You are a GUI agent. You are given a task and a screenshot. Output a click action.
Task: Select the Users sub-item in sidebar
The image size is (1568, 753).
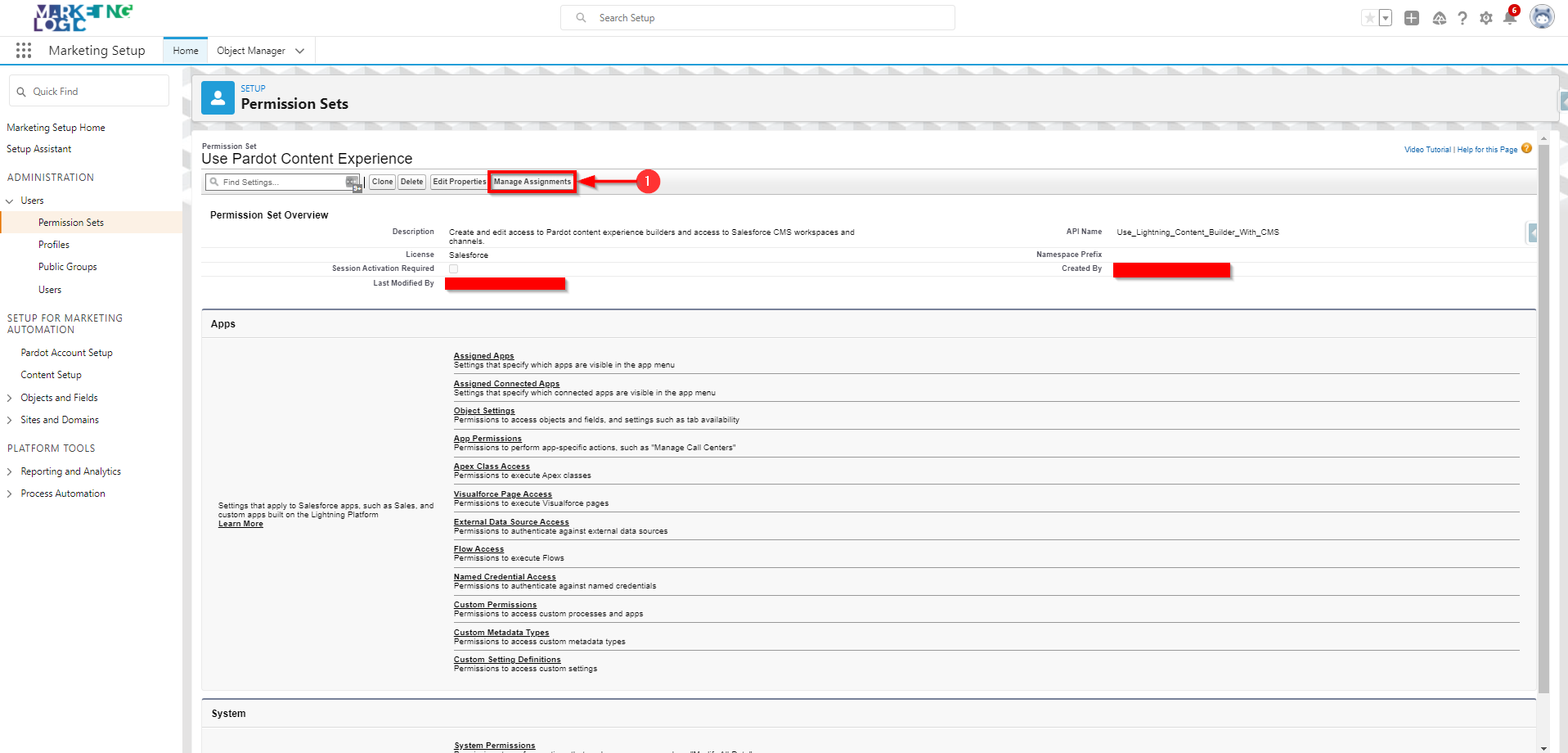tap(50, 290)
